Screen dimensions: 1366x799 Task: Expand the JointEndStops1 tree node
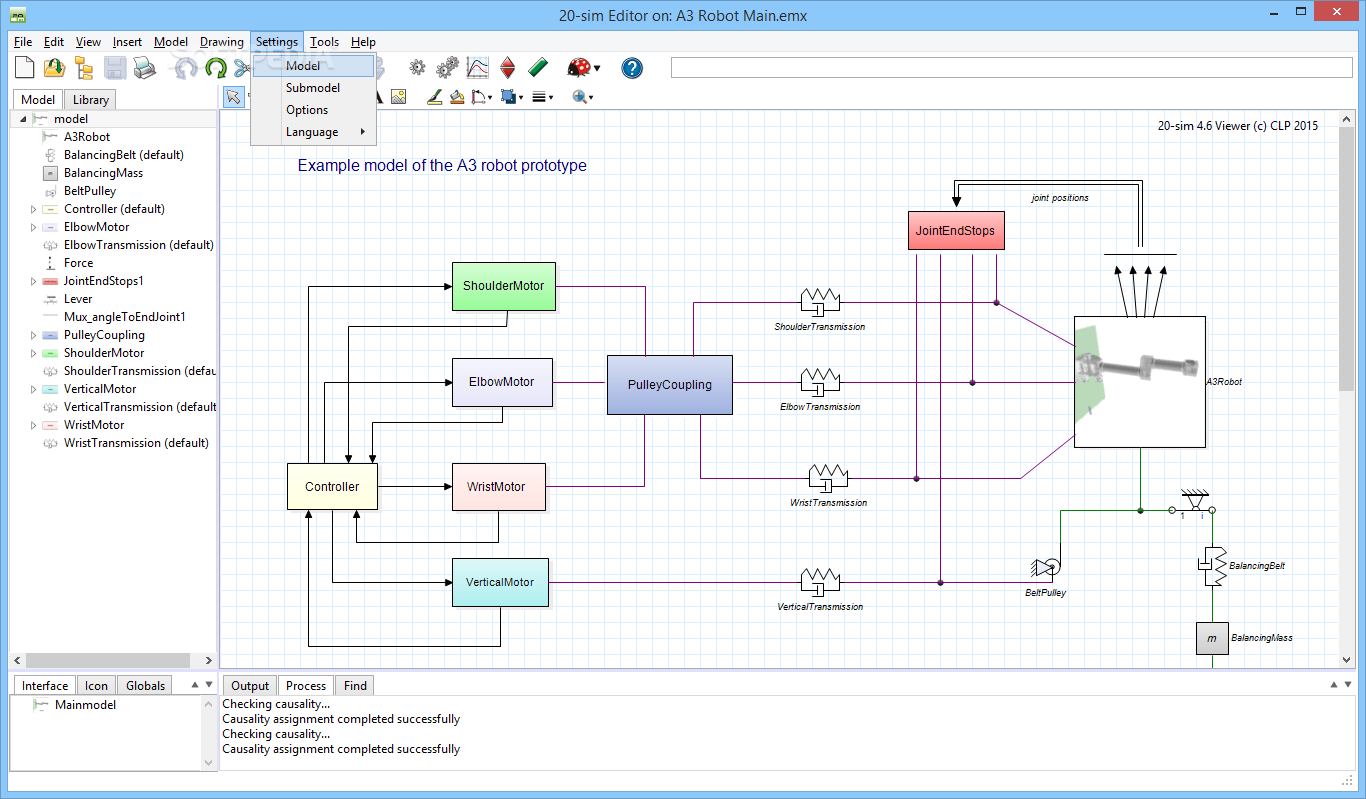point(33,281)
